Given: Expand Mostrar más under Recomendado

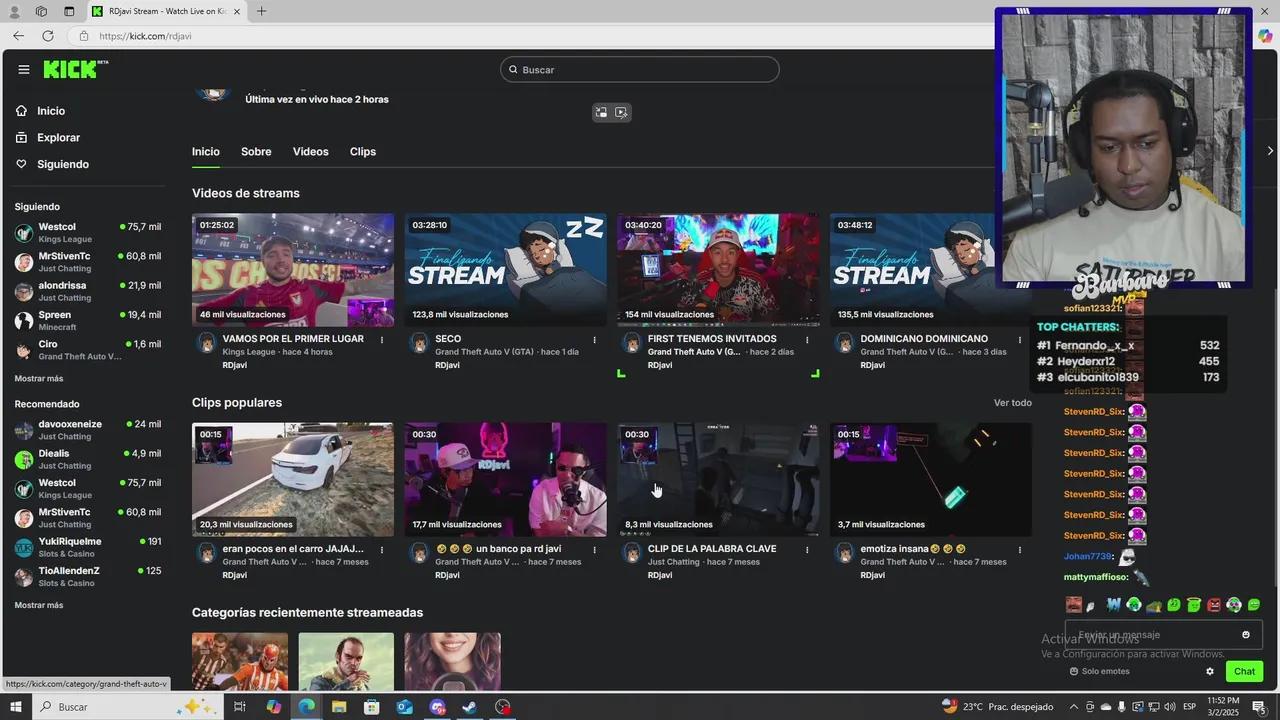Looking at the screenshot, I should point(39,605).
